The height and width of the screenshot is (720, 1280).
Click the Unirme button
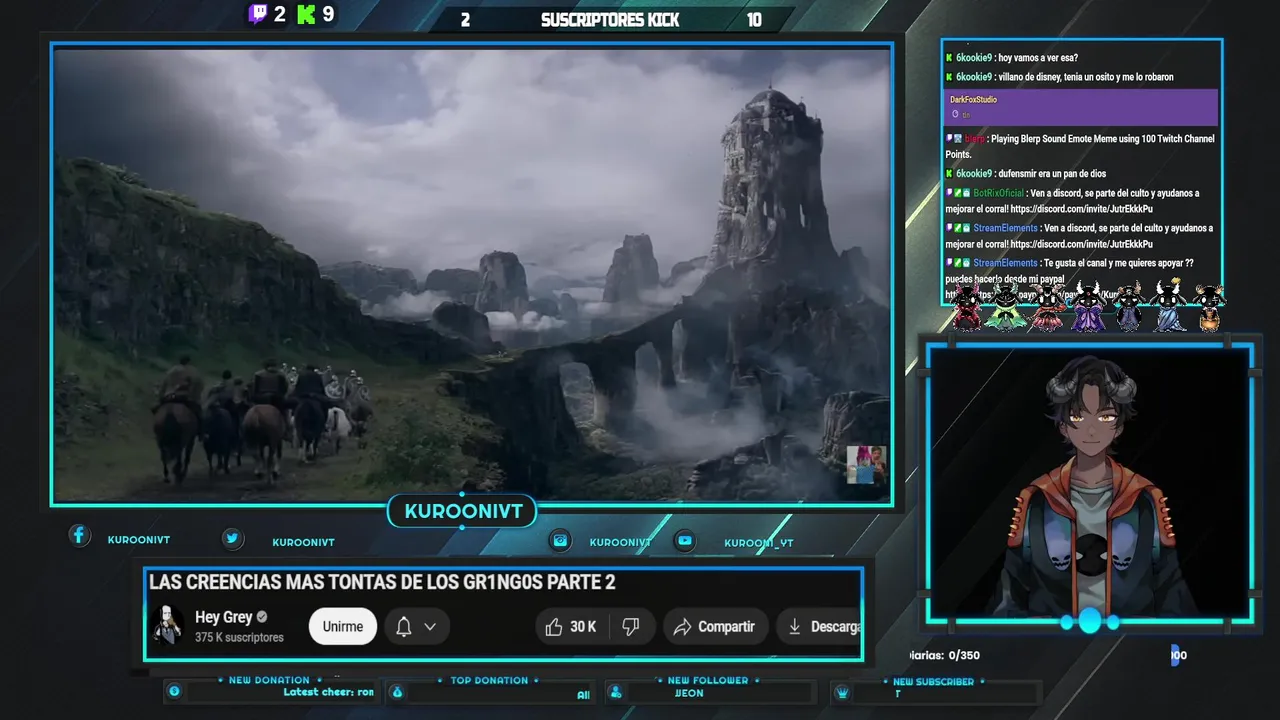click(343, 627)
